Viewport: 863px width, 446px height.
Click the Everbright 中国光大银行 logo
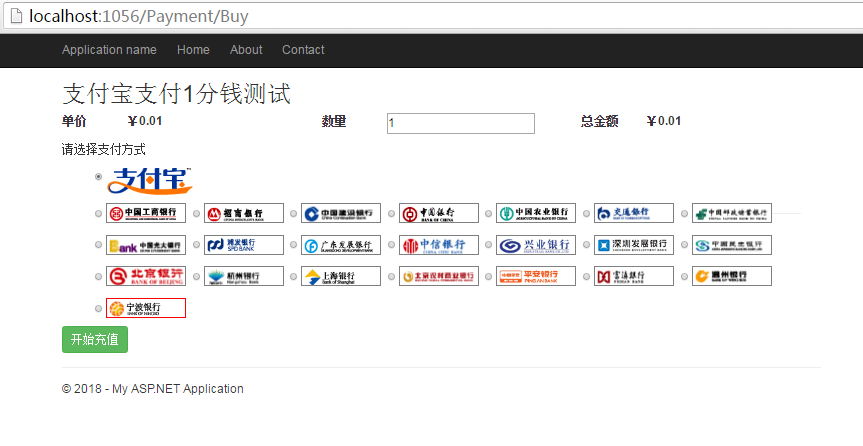tap(146, 245)
